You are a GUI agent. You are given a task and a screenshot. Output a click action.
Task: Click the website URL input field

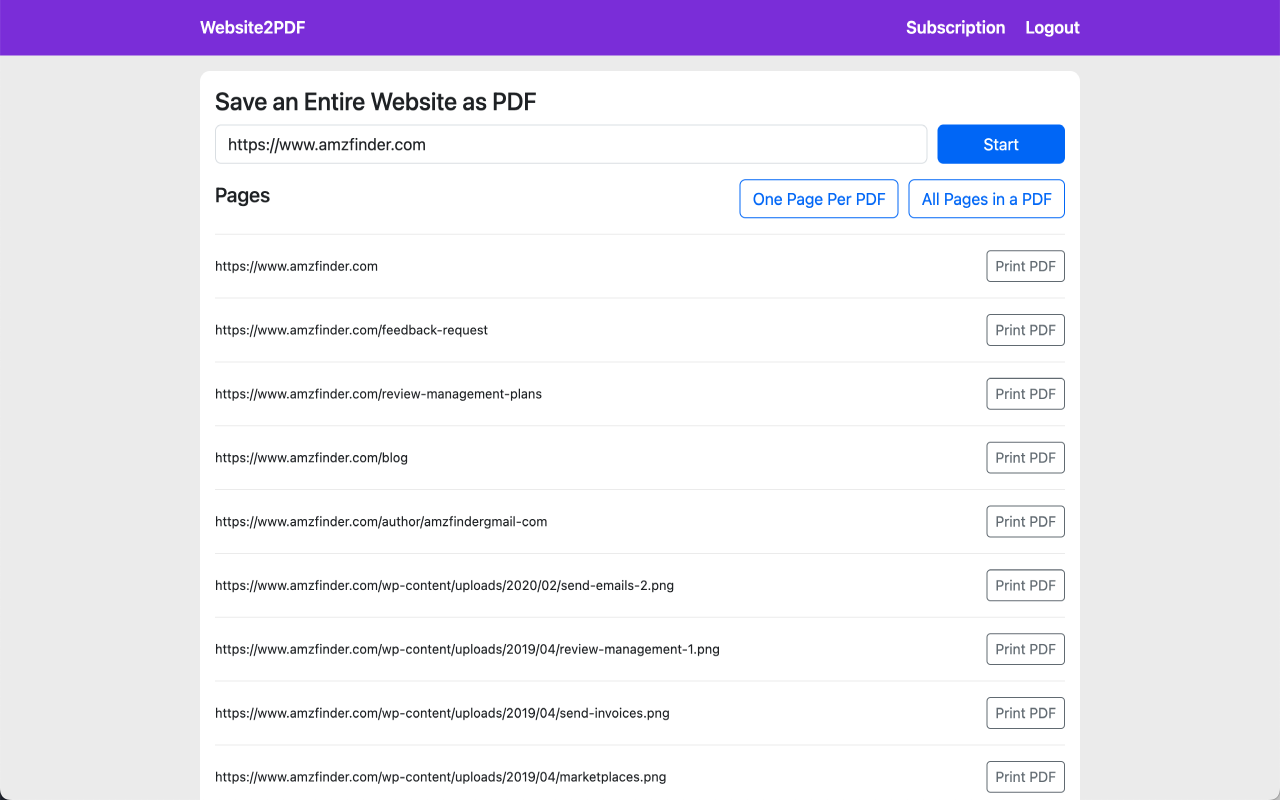tap(570, 143)
